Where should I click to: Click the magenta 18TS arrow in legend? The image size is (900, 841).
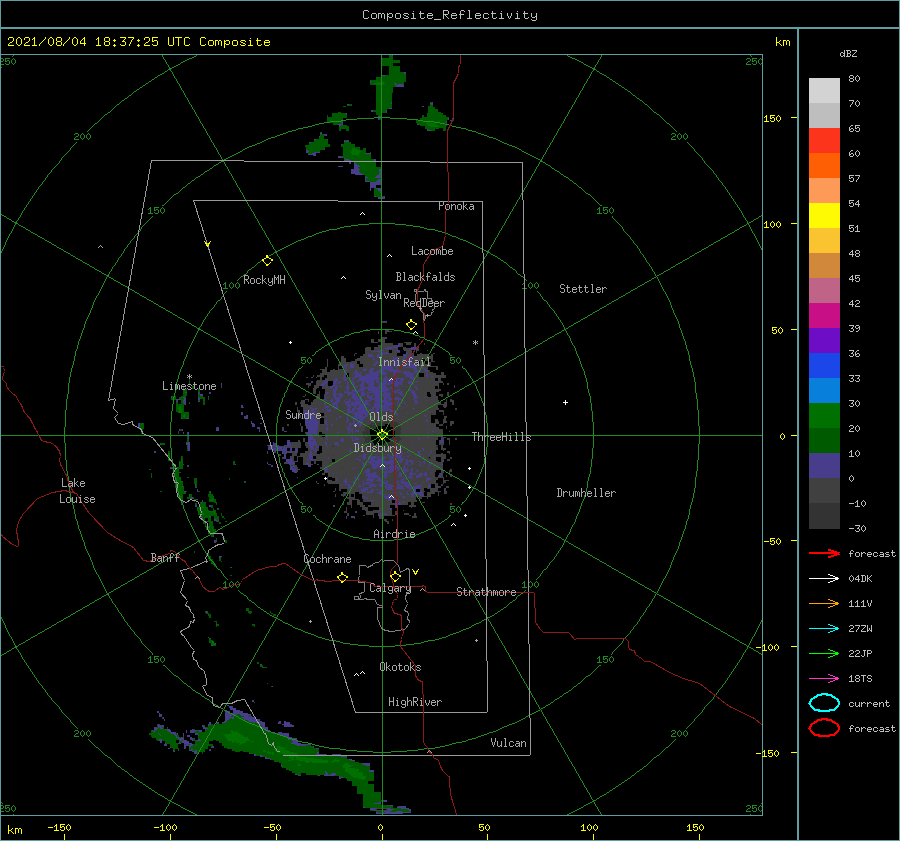click(x=824, y=679)
